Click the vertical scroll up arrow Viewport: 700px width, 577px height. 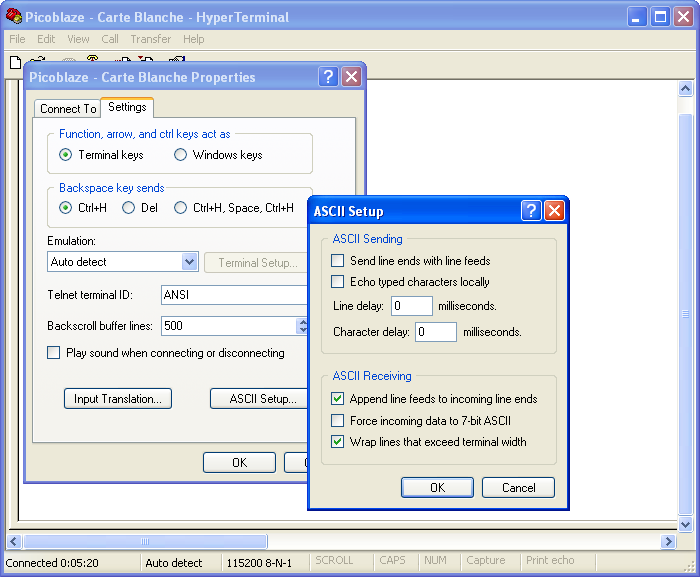[685, 88]
